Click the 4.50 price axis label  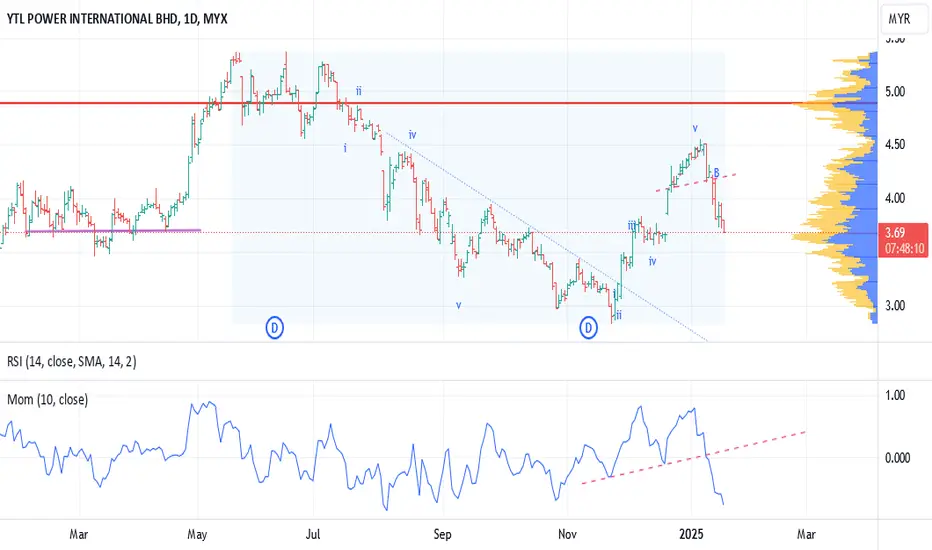click(895, 144)
